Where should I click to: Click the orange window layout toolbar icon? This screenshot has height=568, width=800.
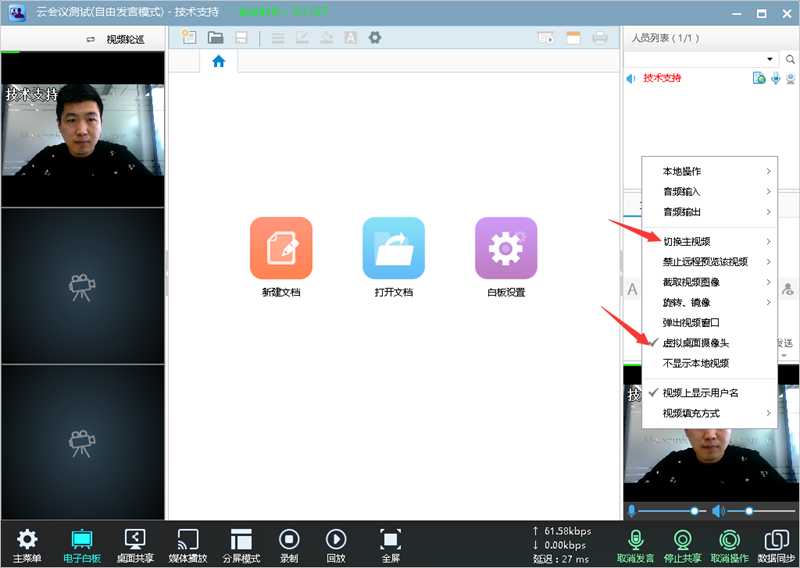tap(573, 38)
